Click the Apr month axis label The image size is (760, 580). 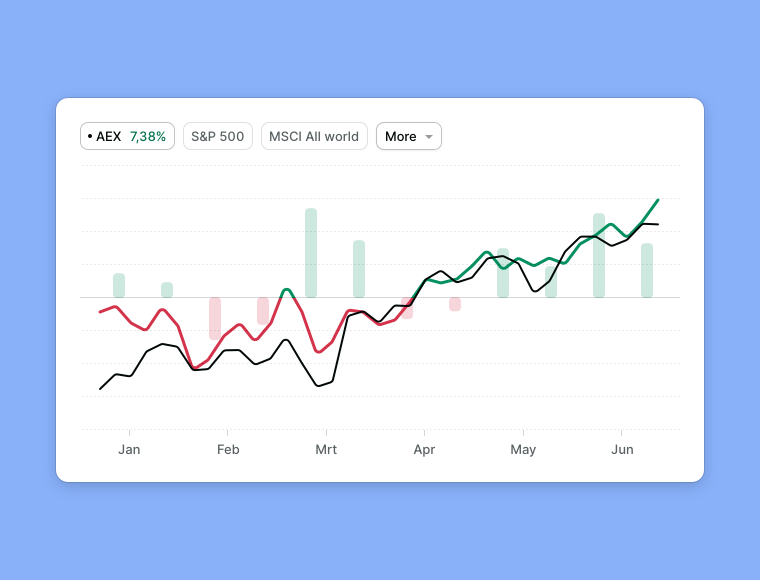pyautogui.click(x=424, y=450)
